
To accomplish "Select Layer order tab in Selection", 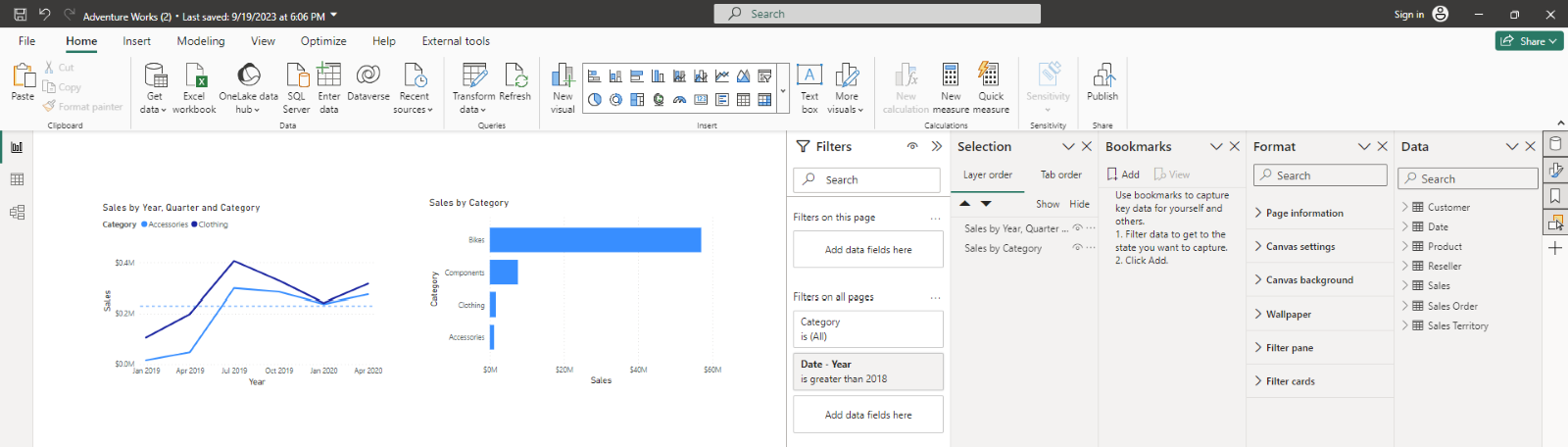I will [988, 174].
